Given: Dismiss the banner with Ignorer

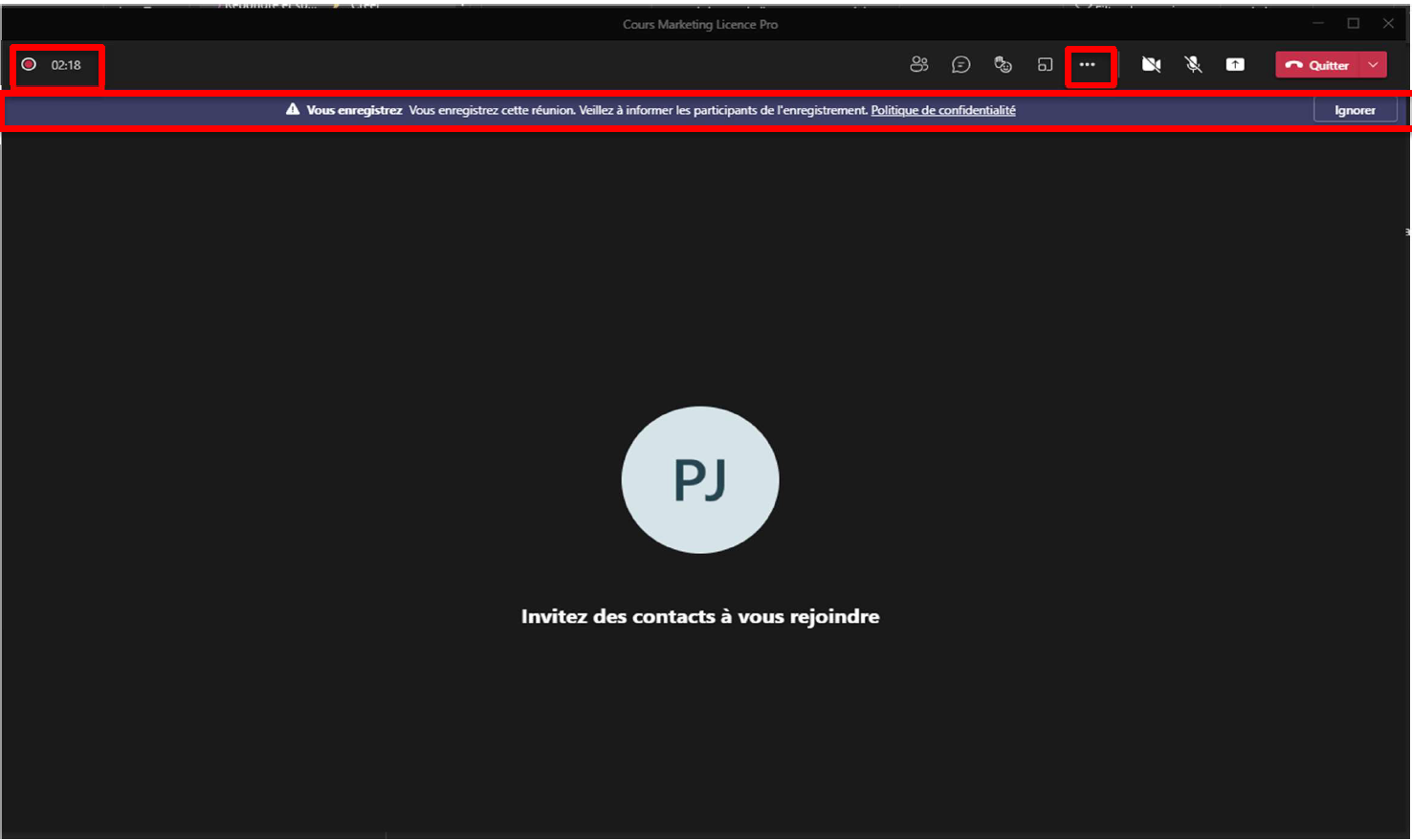Looking at the screenshot, I should (1355, 110).
